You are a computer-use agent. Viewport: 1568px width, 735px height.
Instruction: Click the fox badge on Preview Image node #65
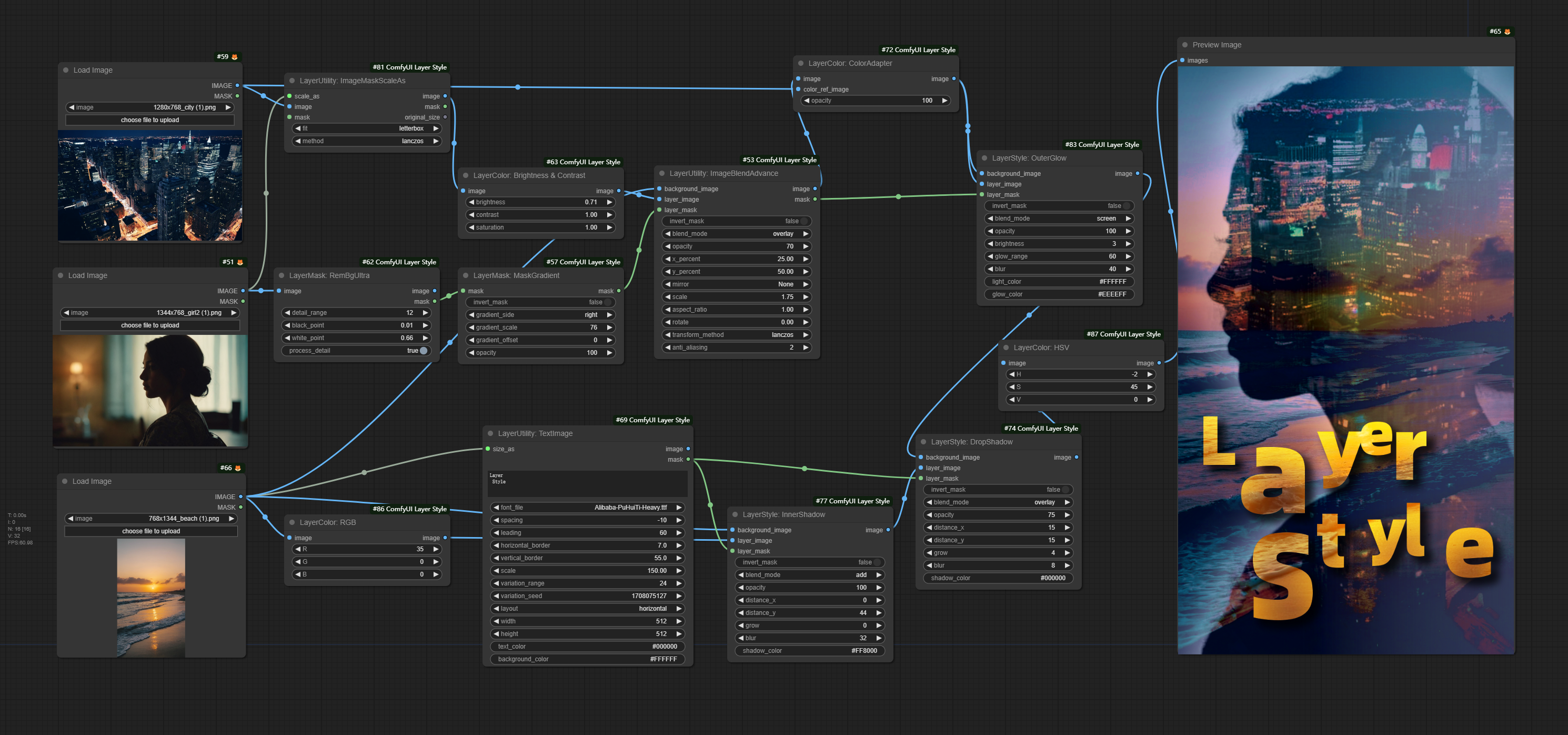coord(1507,32)
